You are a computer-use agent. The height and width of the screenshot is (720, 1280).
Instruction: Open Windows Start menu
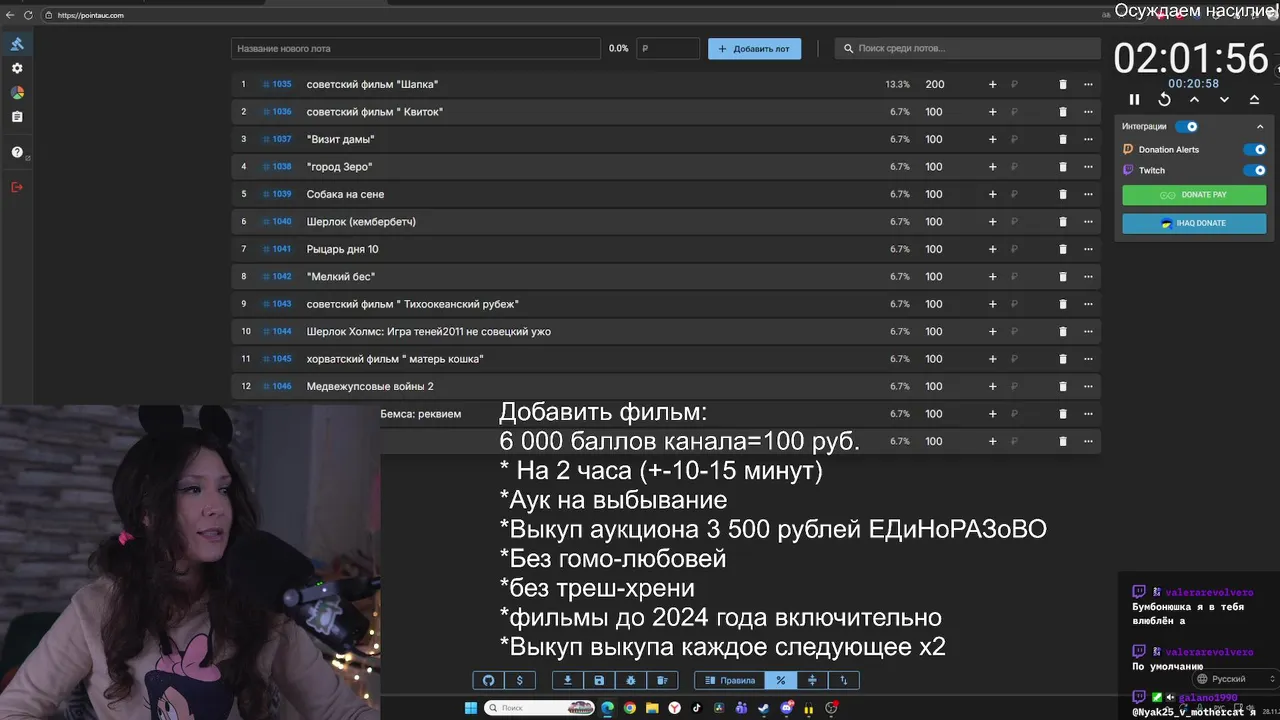click(471, 708)
